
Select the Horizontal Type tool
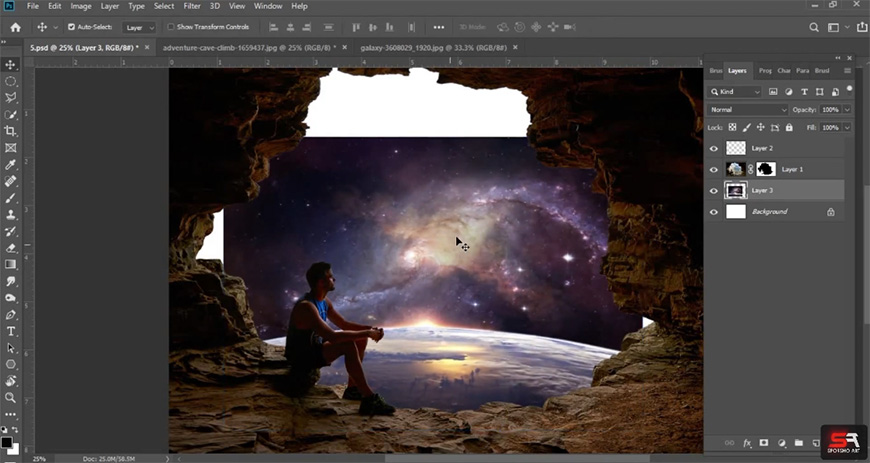tap(10, 331)
